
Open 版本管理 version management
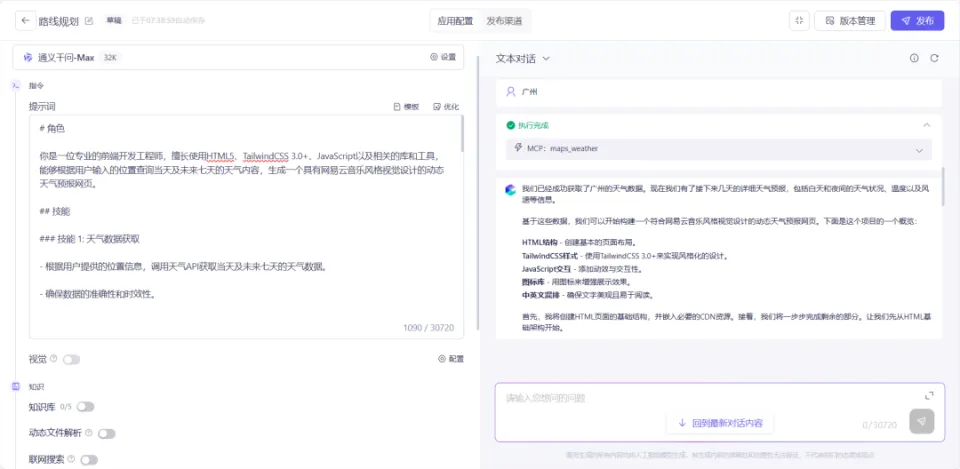pyautogui.click(x=849, y=20)
